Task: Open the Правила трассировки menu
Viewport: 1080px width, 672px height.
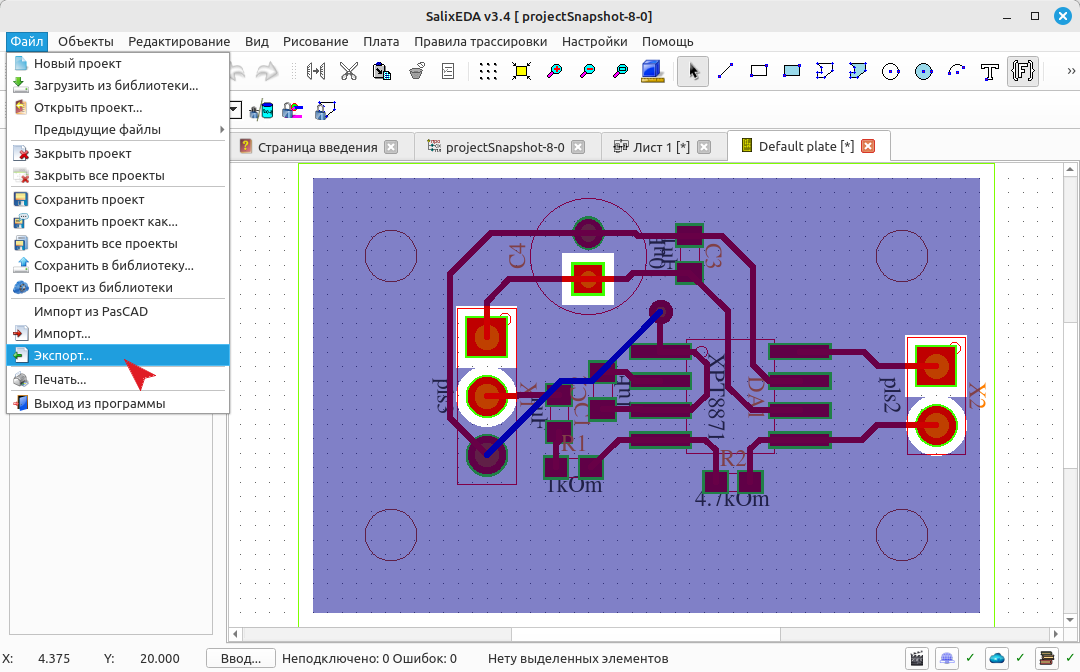Action: pyautogui.click(x=480, y=41)
